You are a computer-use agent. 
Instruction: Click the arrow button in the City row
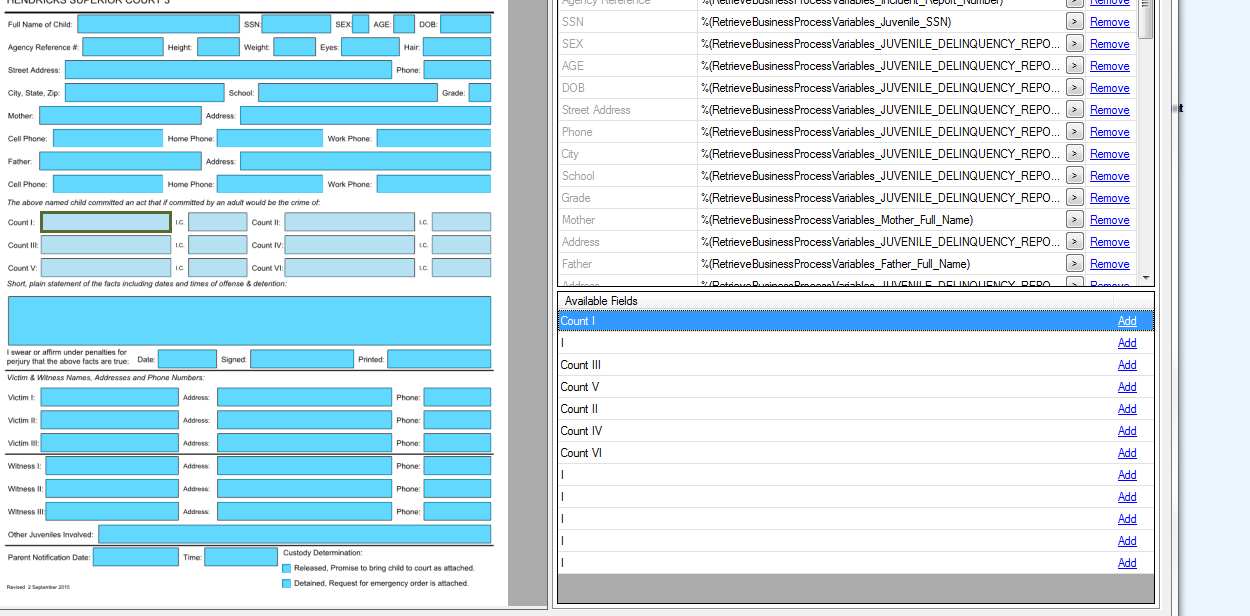pos(1074,154)
